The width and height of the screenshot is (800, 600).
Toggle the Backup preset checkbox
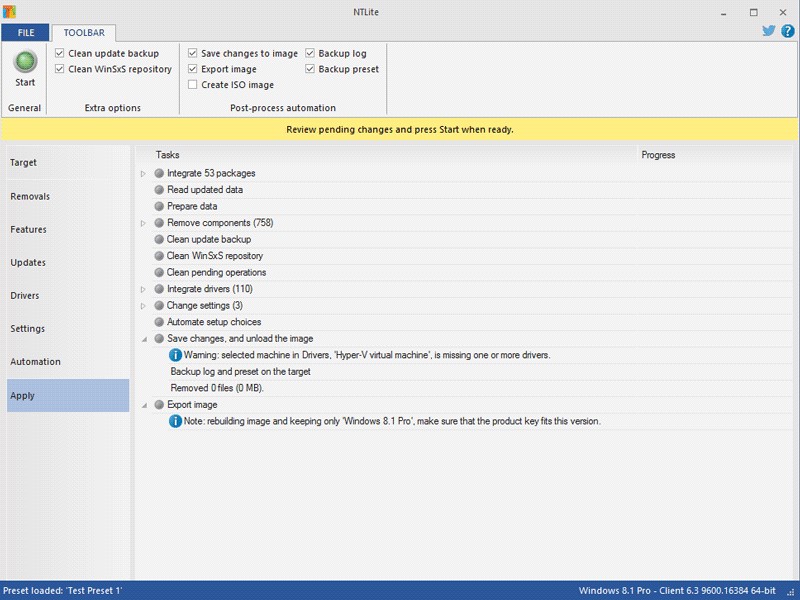pos(311,69)
